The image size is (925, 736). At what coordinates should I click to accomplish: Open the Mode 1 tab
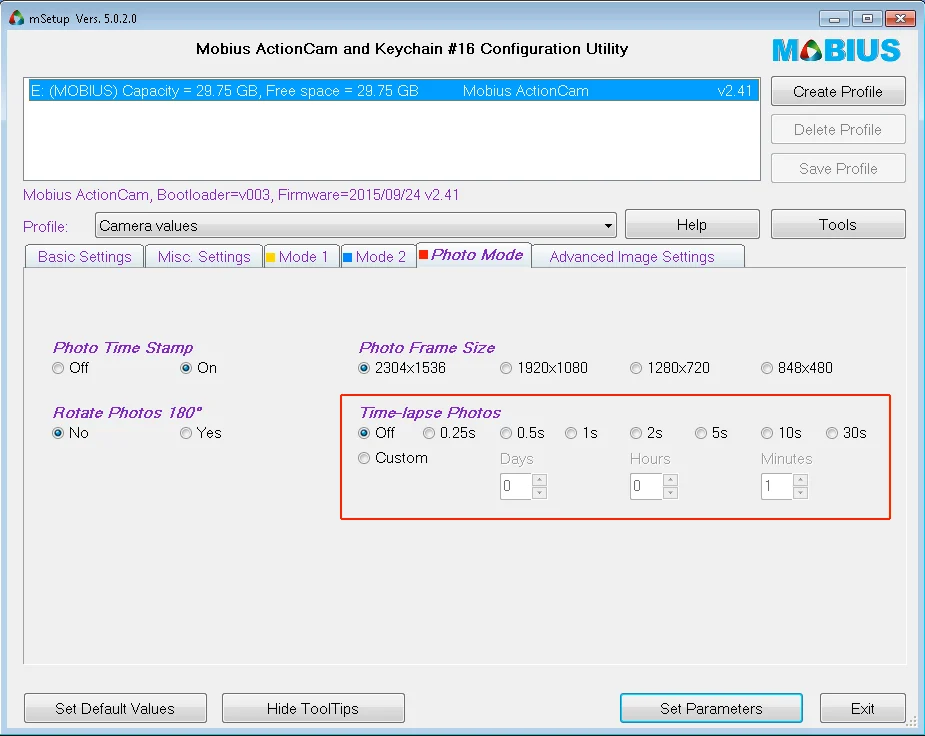point(301,257)
